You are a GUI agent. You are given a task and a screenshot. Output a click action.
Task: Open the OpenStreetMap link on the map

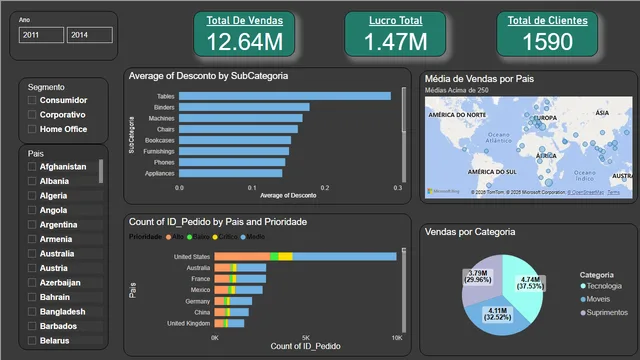tap(585, 192)
